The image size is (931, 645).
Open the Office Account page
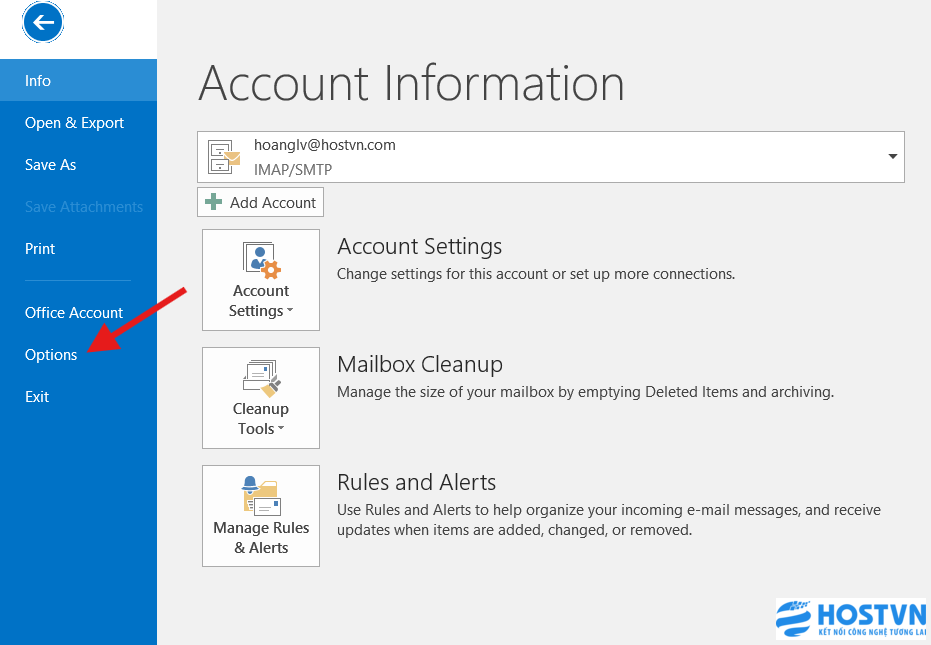(74, 313)
